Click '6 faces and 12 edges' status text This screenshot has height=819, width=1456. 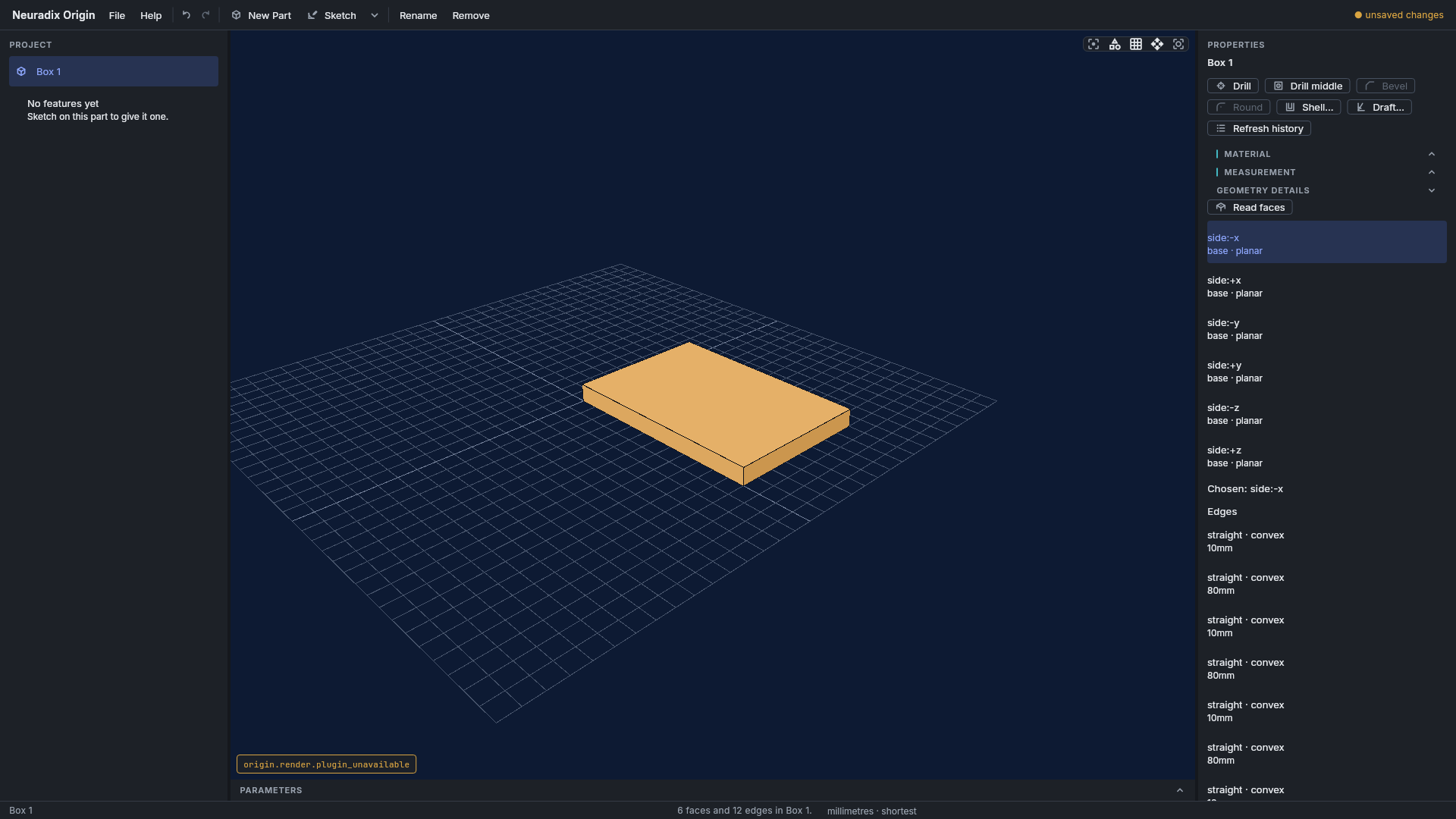744,811
